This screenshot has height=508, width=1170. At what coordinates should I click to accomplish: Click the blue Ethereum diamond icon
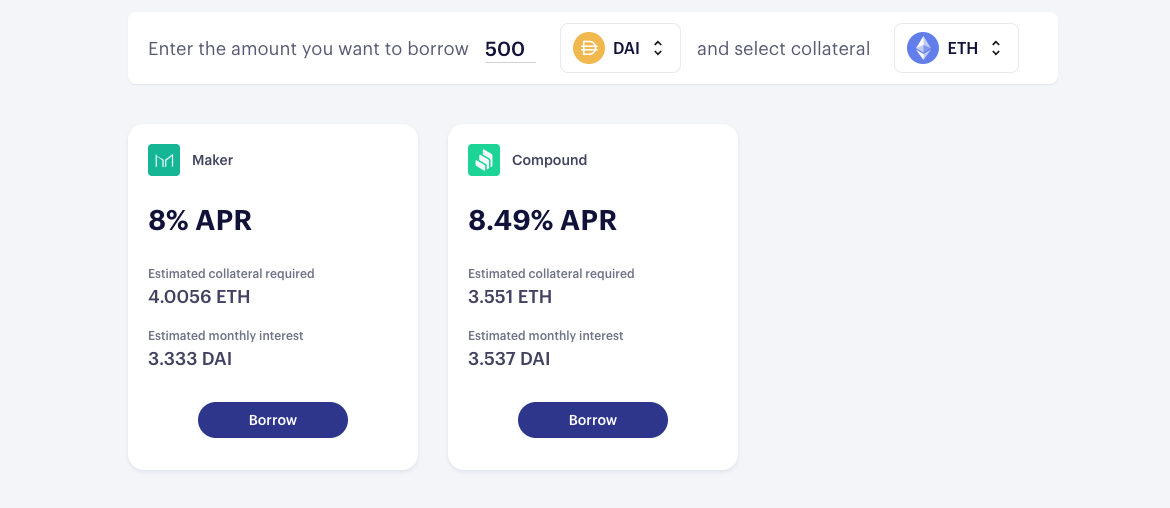(x=923, y=48)
